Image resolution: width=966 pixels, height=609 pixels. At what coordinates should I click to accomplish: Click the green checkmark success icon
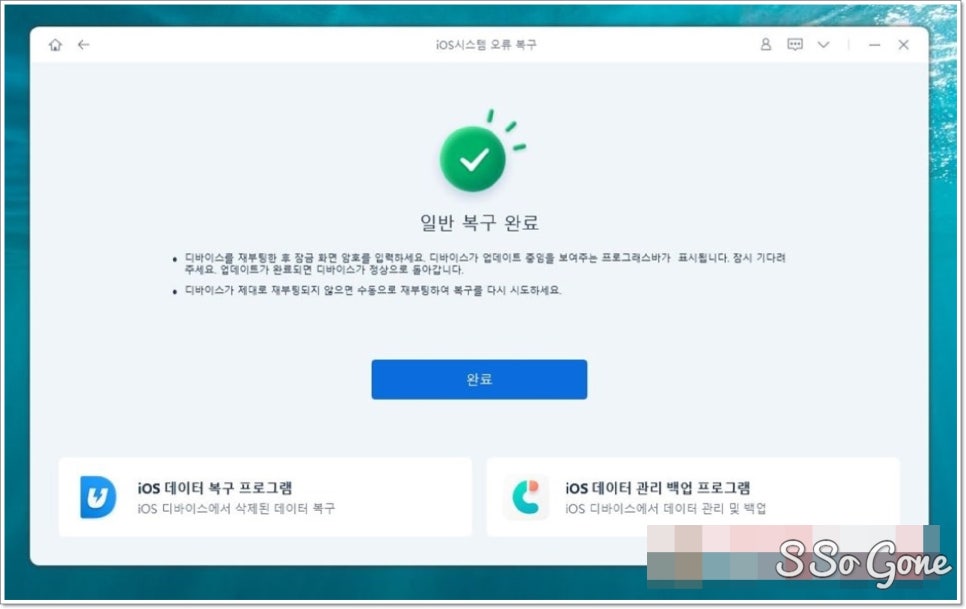pyautogui.click(x=473, y=158)
